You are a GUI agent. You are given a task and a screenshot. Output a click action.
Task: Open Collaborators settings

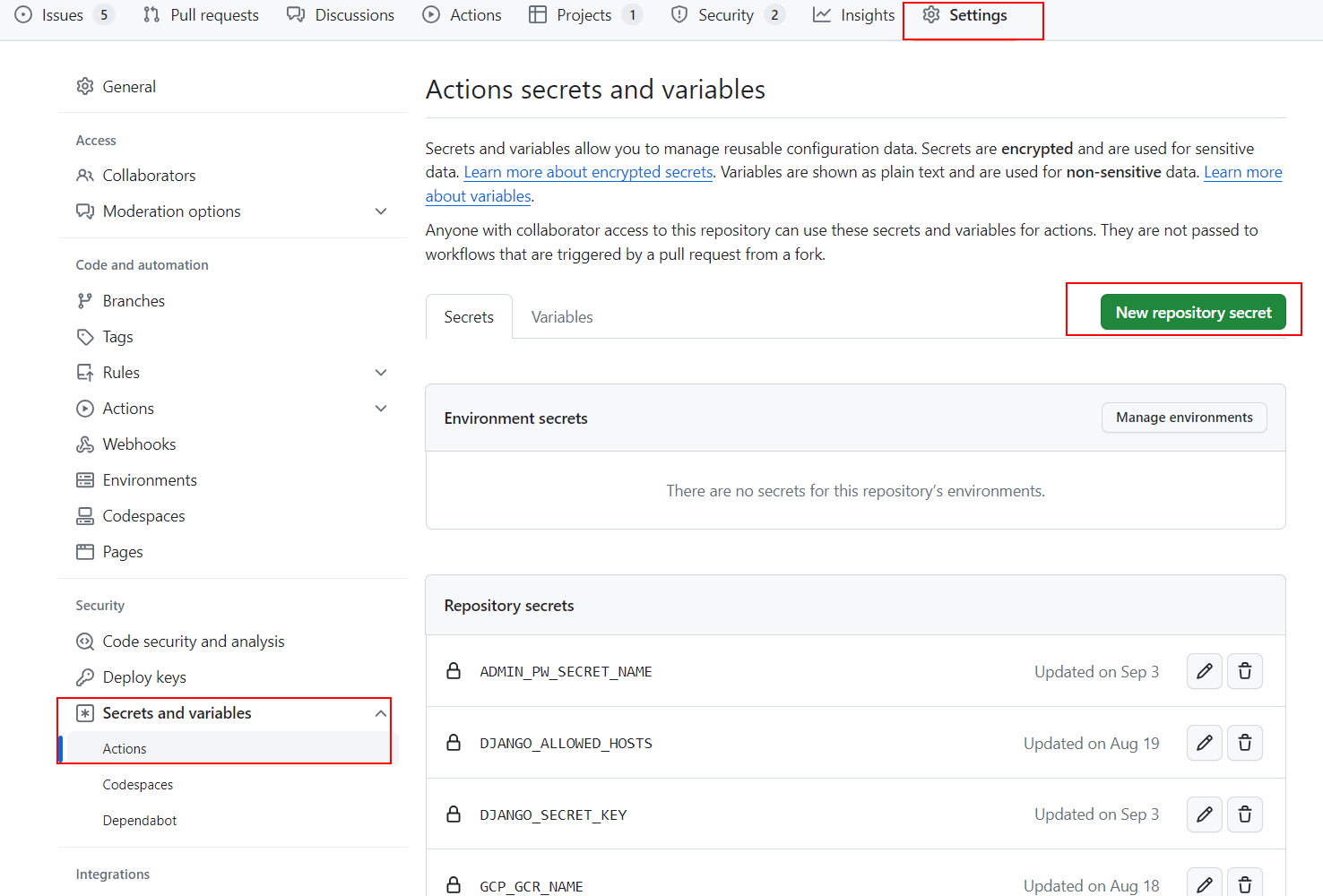pos(232,176)
